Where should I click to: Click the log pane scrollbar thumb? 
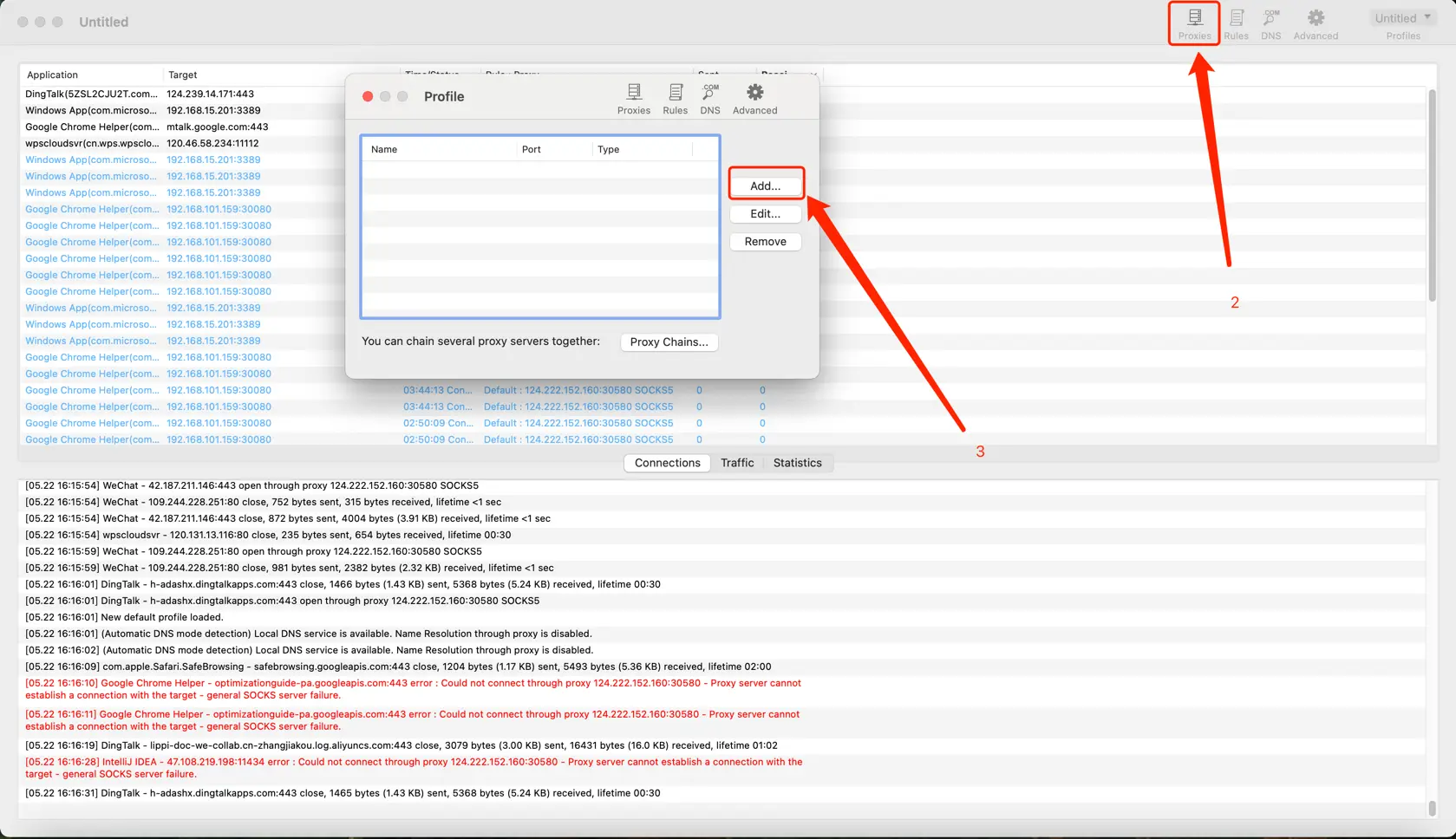pyautogui.click(x=1432, y=808)
